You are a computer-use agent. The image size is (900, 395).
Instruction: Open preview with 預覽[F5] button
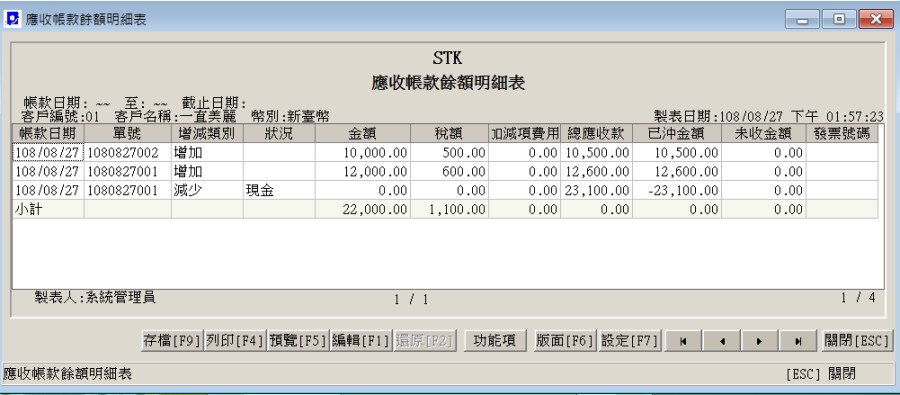298,341
